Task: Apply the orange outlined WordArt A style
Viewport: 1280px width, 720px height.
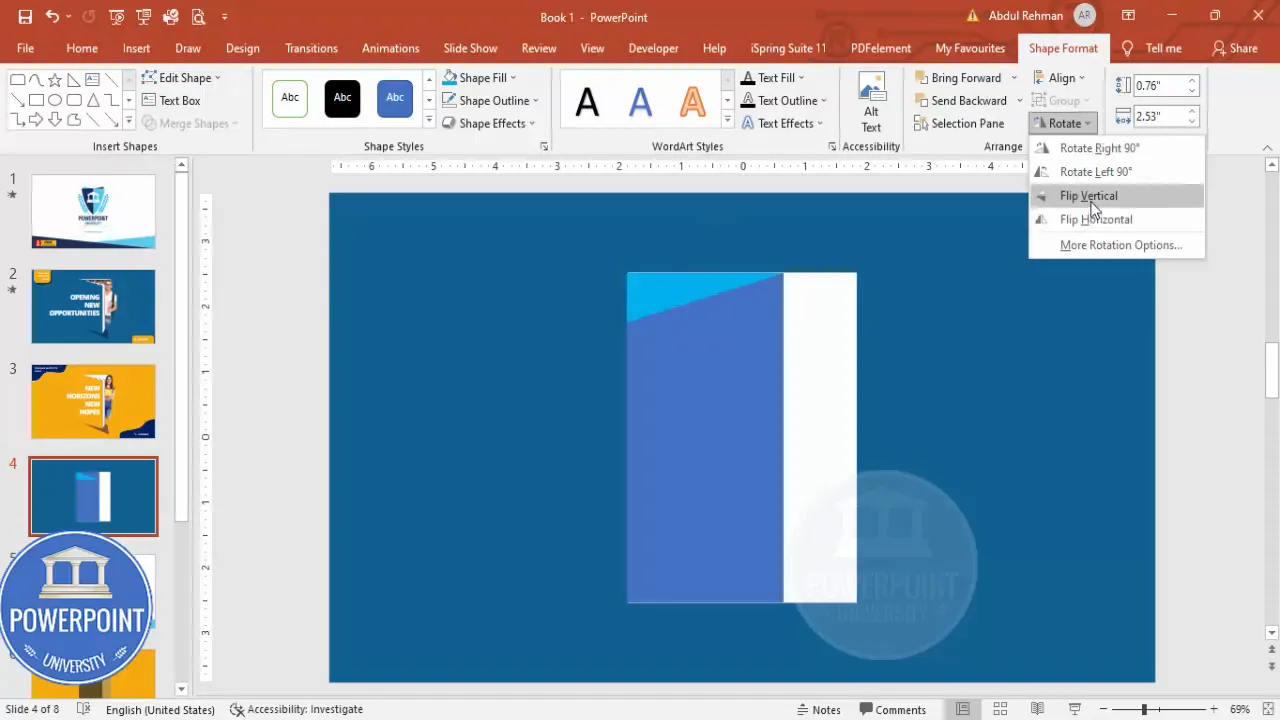Action: (x=692, y=100)
